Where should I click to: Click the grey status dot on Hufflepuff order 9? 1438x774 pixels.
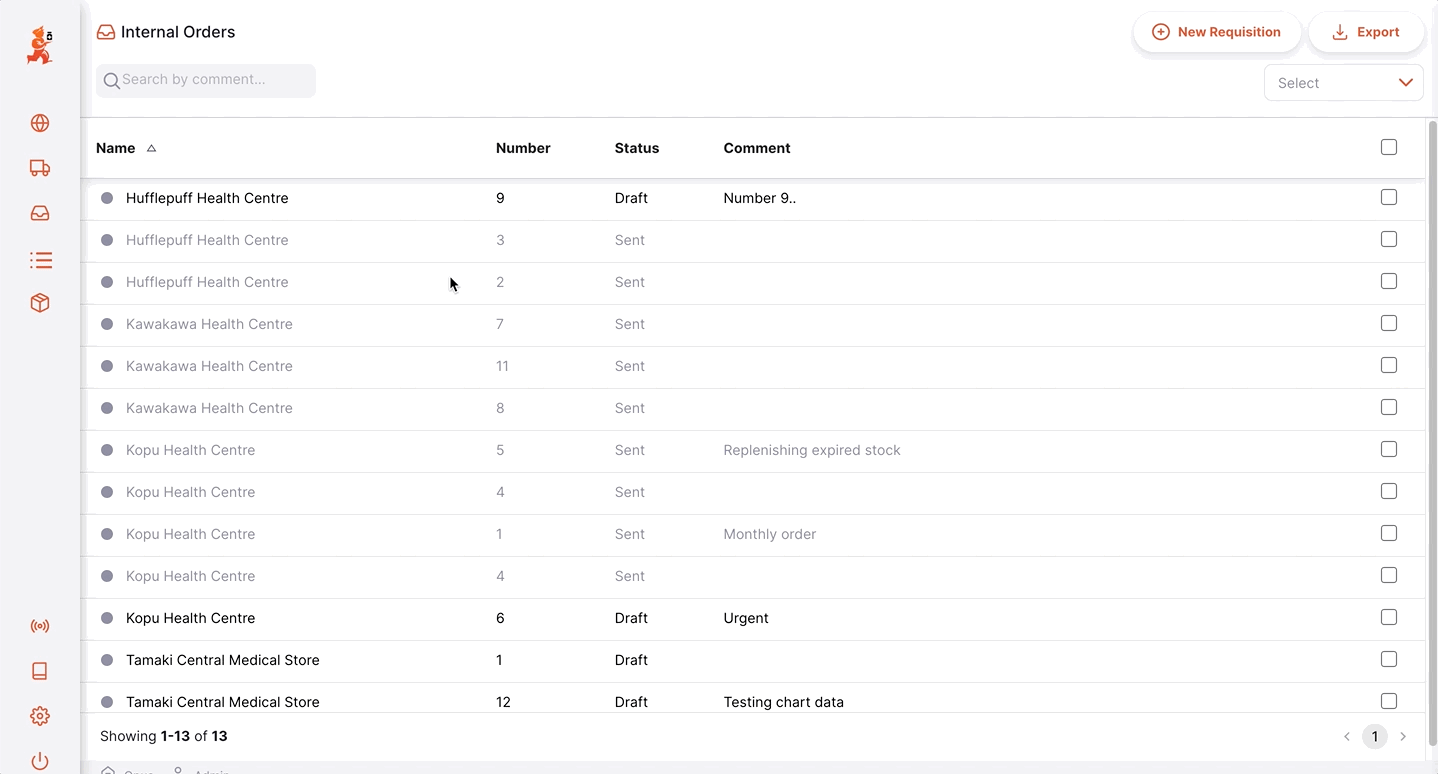click(107, 198)
